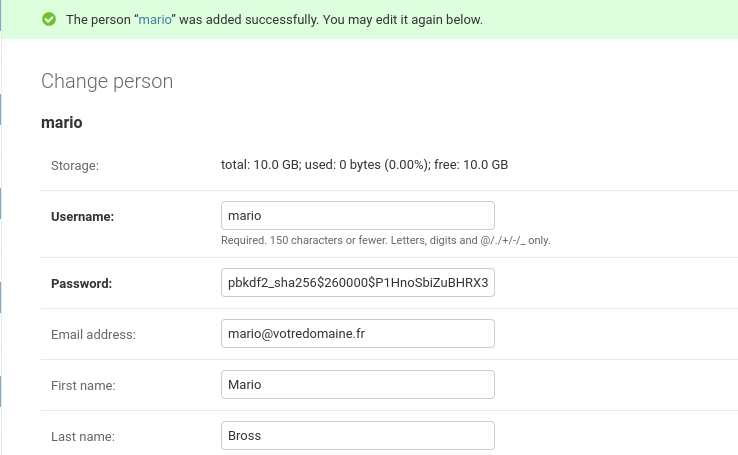This screenshot has height=455, width=738.
Task: Focus the Username field containing mario
Action: tap(358, 216)
